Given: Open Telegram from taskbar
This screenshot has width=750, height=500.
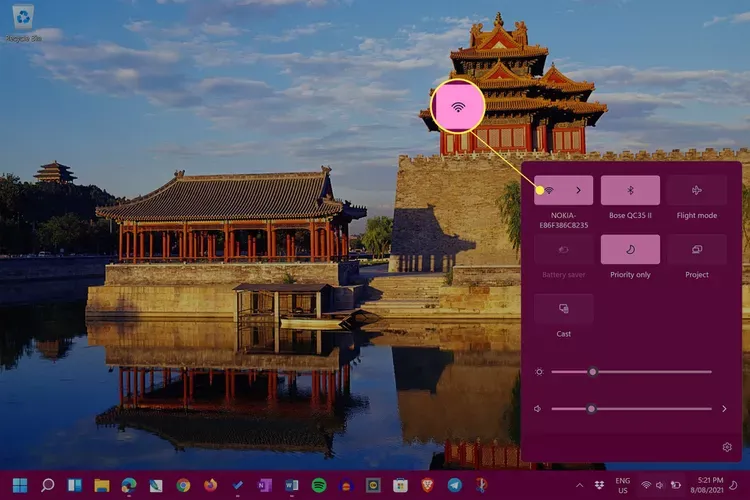Looking at the screenshot, I should (x=455, y=485).
